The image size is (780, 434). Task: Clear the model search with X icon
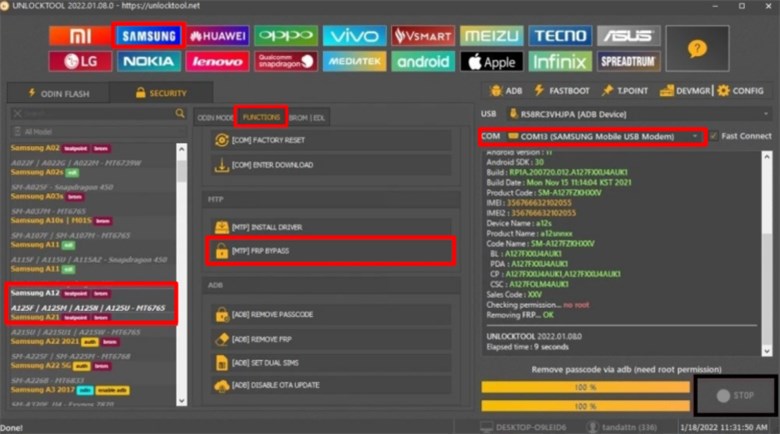[17, 113]
